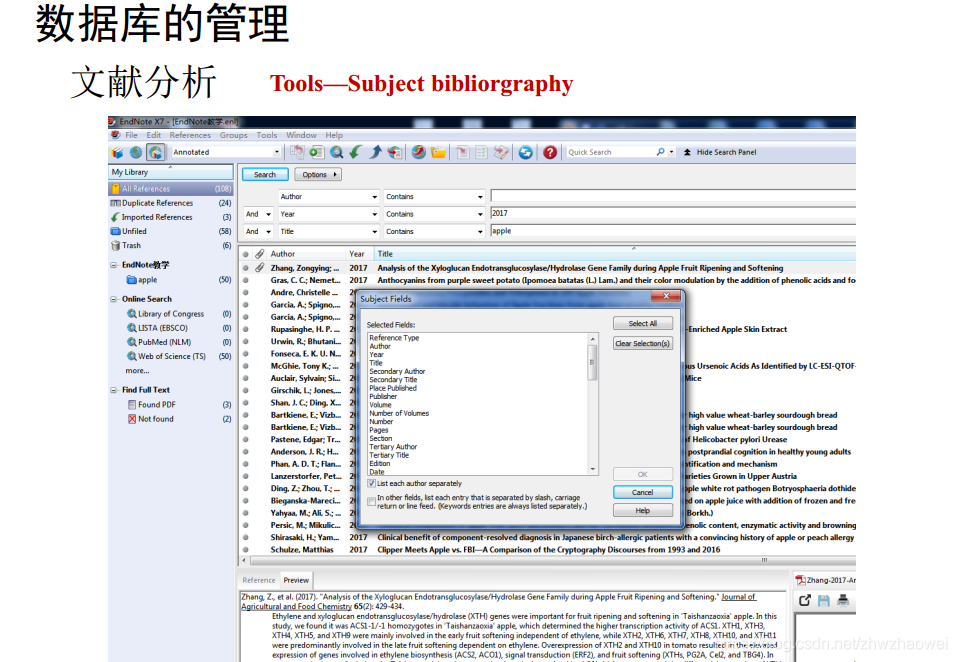Select the apple group in library
Screen dimensions: 957x662
[x=170, y=280]
